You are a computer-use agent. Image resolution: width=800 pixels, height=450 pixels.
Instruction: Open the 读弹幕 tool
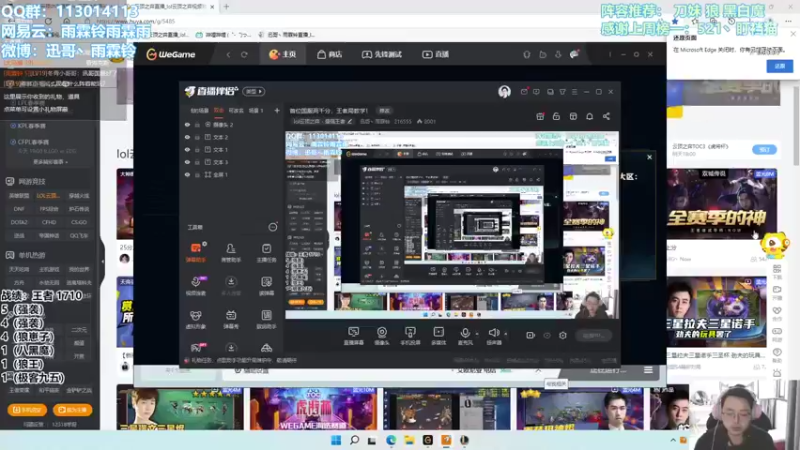coord(266,286)
